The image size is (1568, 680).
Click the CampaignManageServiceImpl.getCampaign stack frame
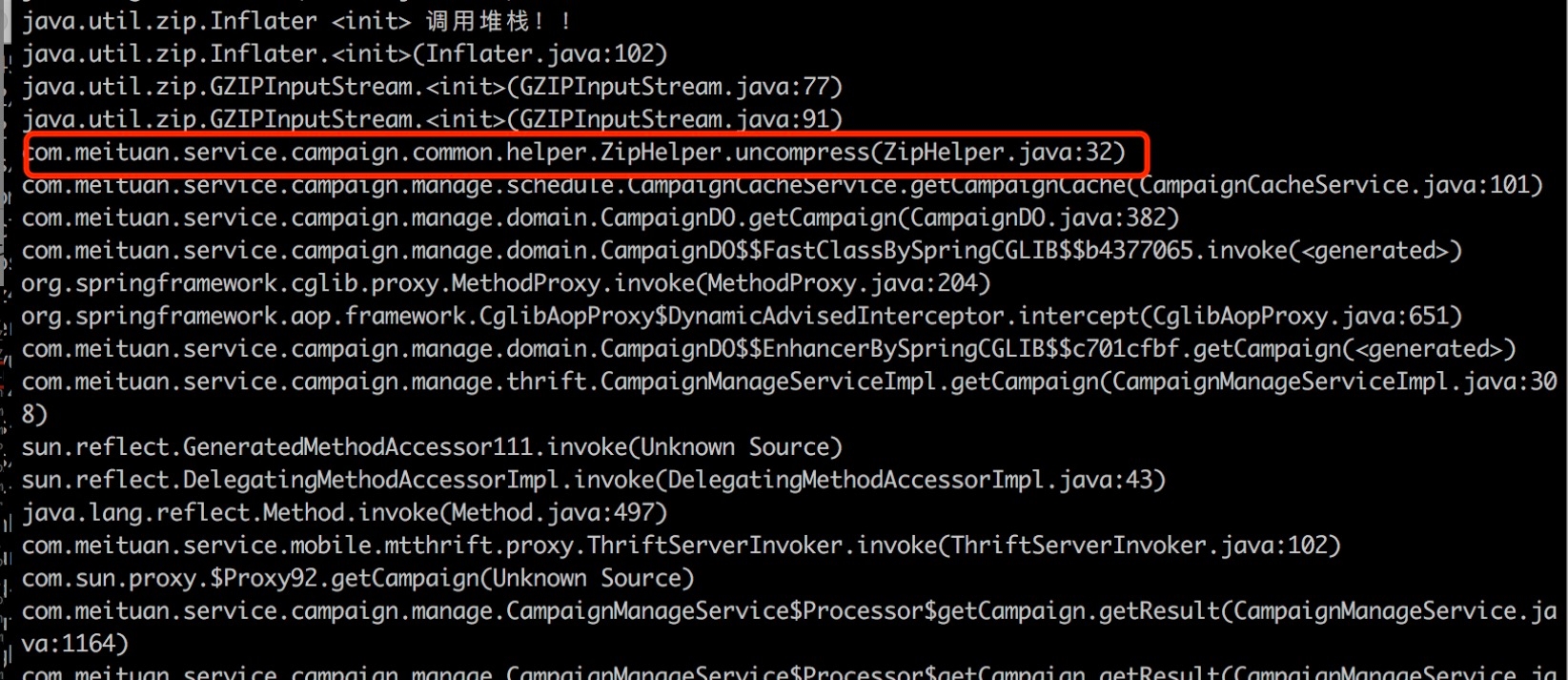click(x=788, y=381)
